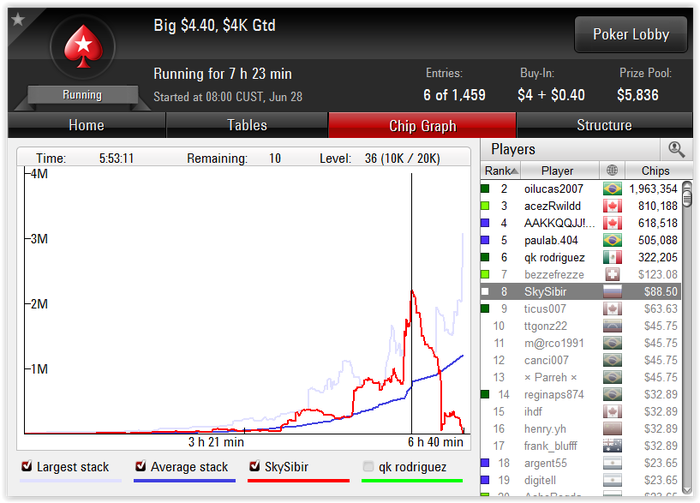Uncheck the Average stack checkbox
The height and width of the screenshot is (503, 700).
point(141,466)
